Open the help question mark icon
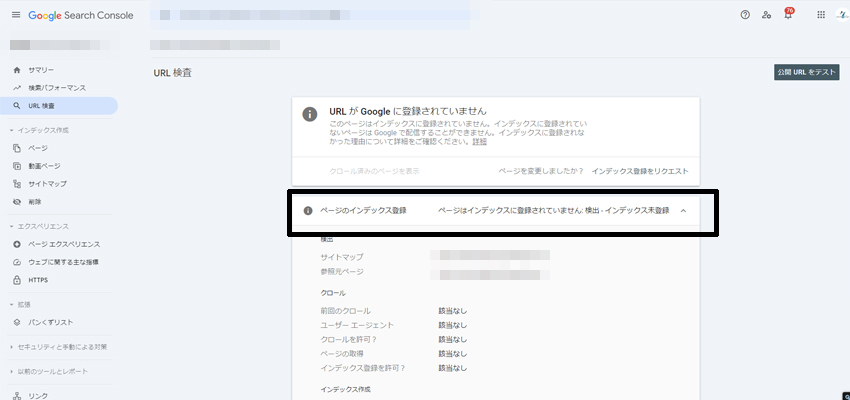850x400 pixels. click(745, 15)
